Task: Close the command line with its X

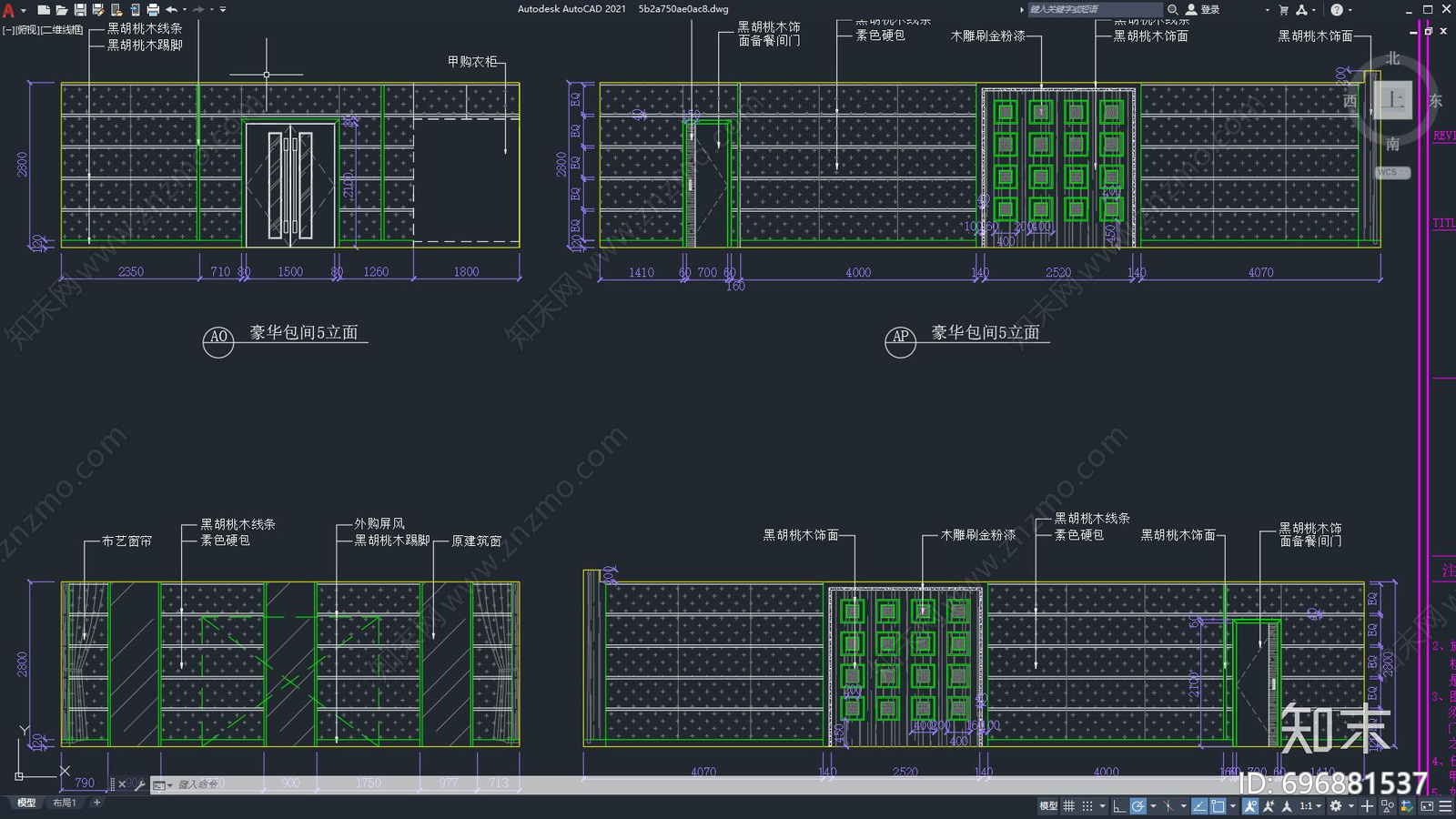Action: pos(122,784)
